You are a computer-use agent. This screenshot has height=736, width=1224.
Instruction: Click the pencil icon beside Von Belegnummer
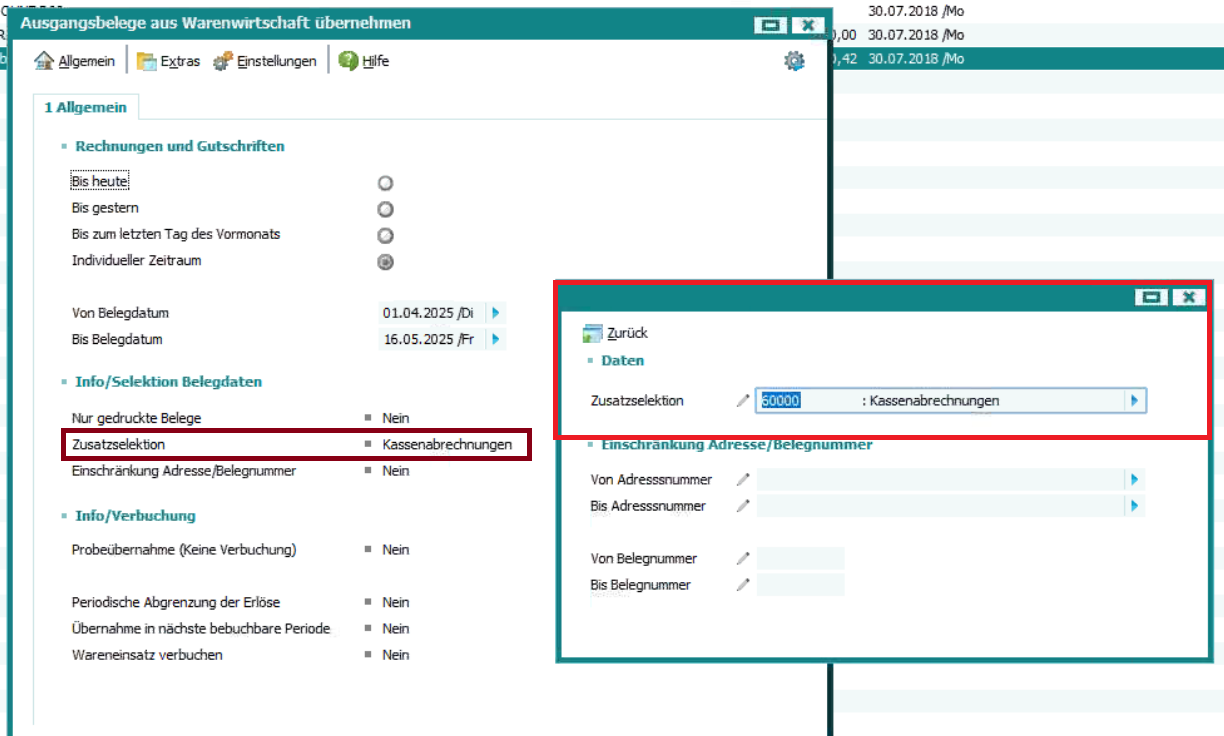click(x=742, y=559)
